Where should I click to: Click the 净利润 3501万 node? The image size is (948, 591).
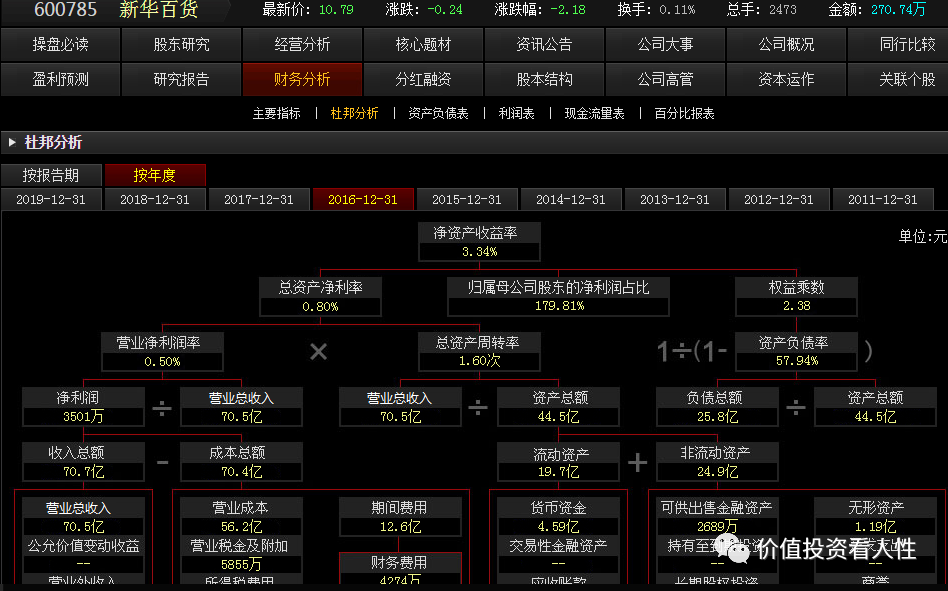point(83,407)
